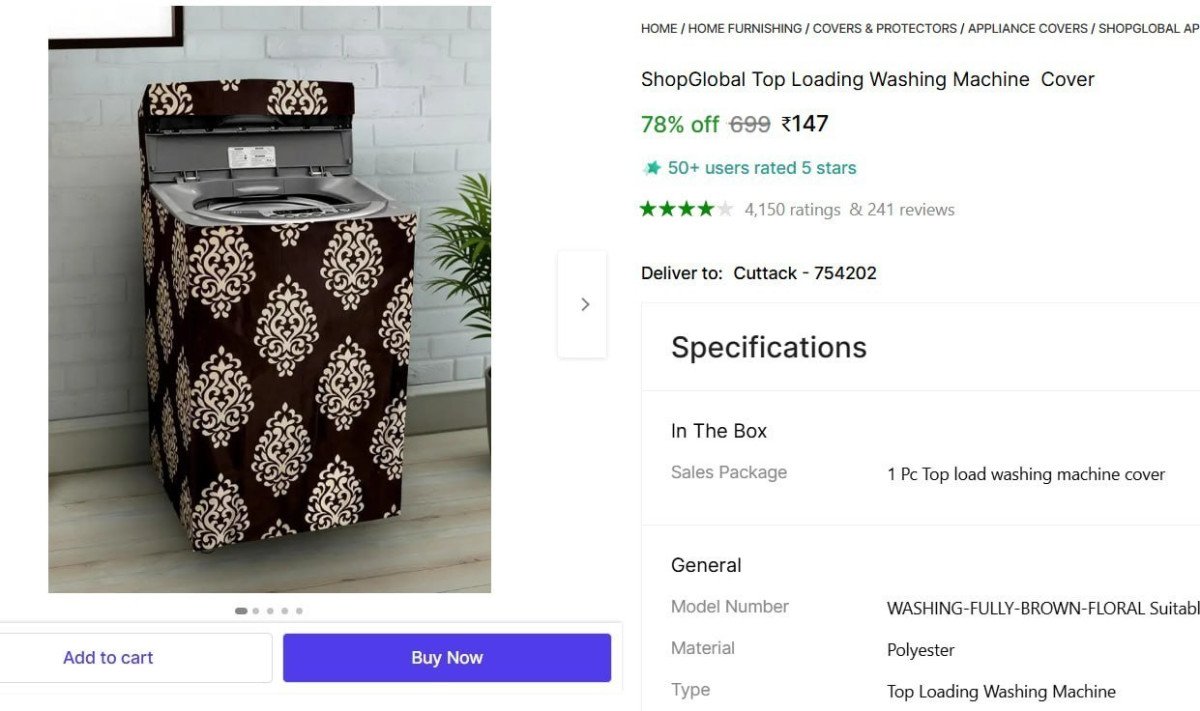Click the next image arrow

coord(584,303)
